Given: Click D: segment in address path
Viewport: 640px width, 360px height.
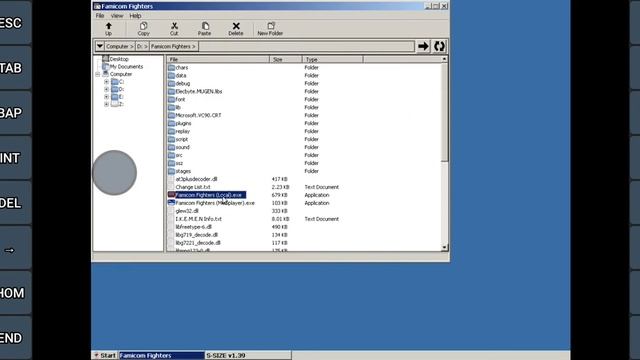Looking at the screenshot, I should point(142,47).
